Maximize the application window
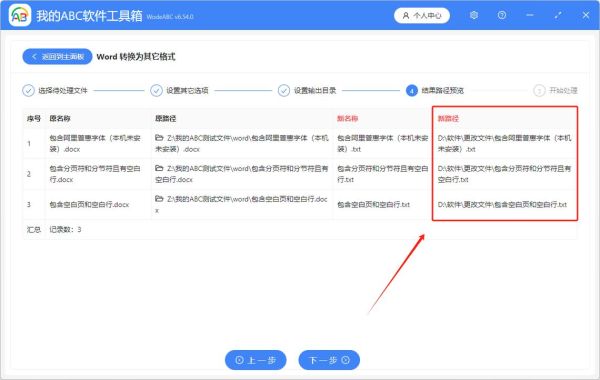The image size is (600, 380). click(558, 15)
